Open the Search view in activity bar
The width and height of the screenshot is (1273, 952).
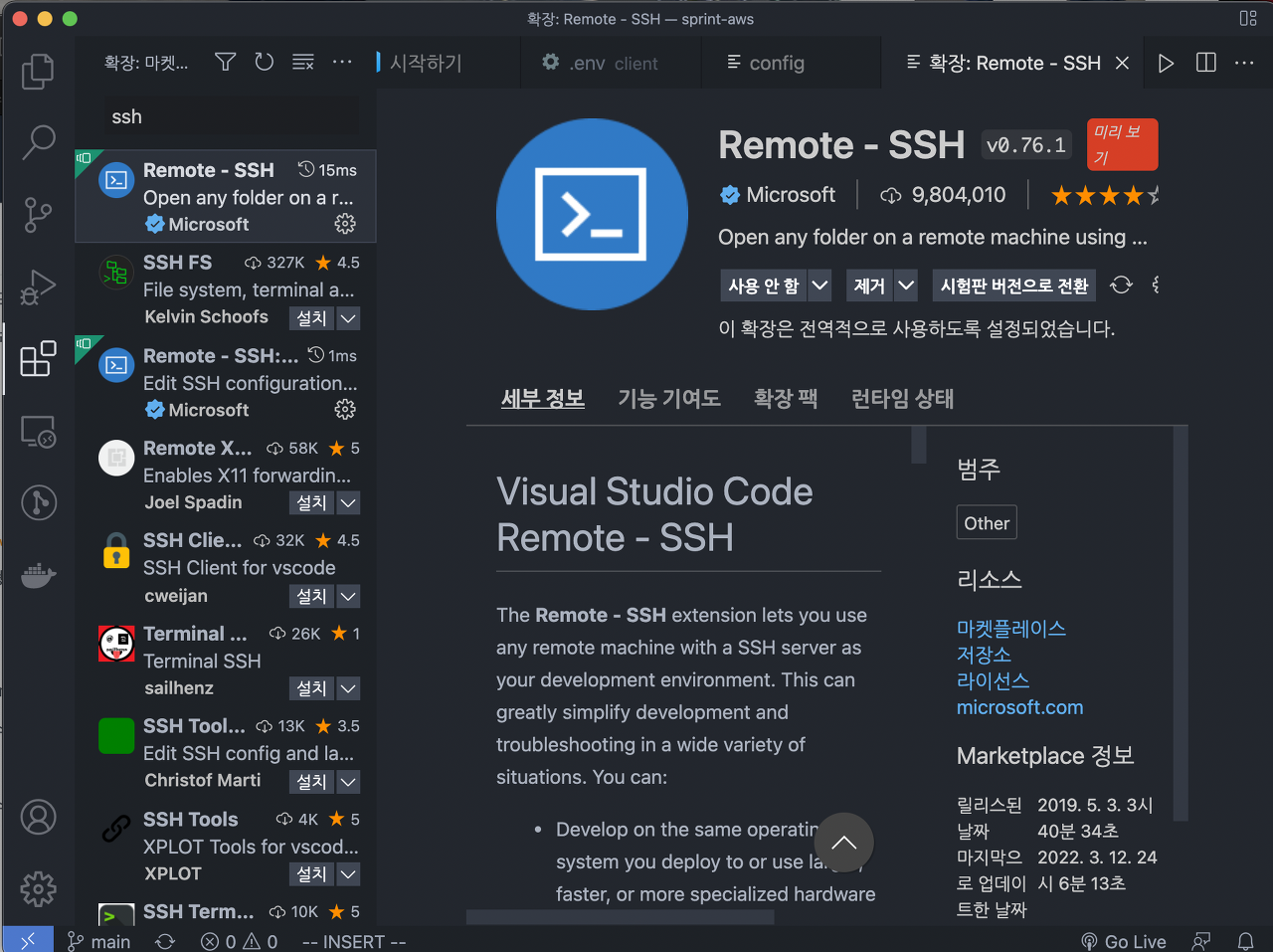(x=38, y=142)
